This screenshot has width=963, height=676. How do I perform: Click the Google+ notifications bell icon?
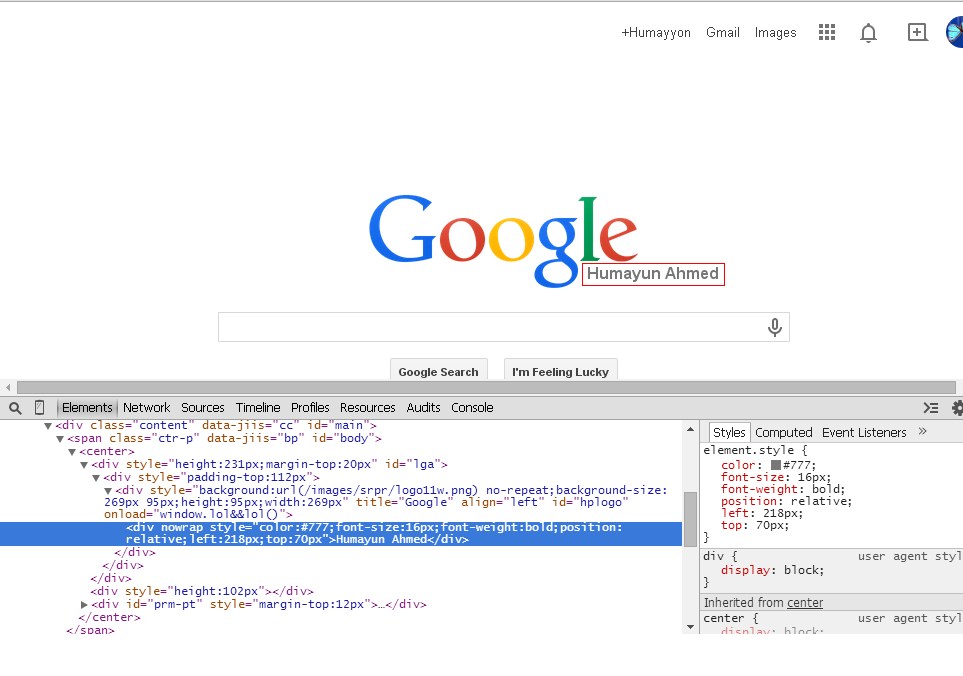(x=868, y=32)
